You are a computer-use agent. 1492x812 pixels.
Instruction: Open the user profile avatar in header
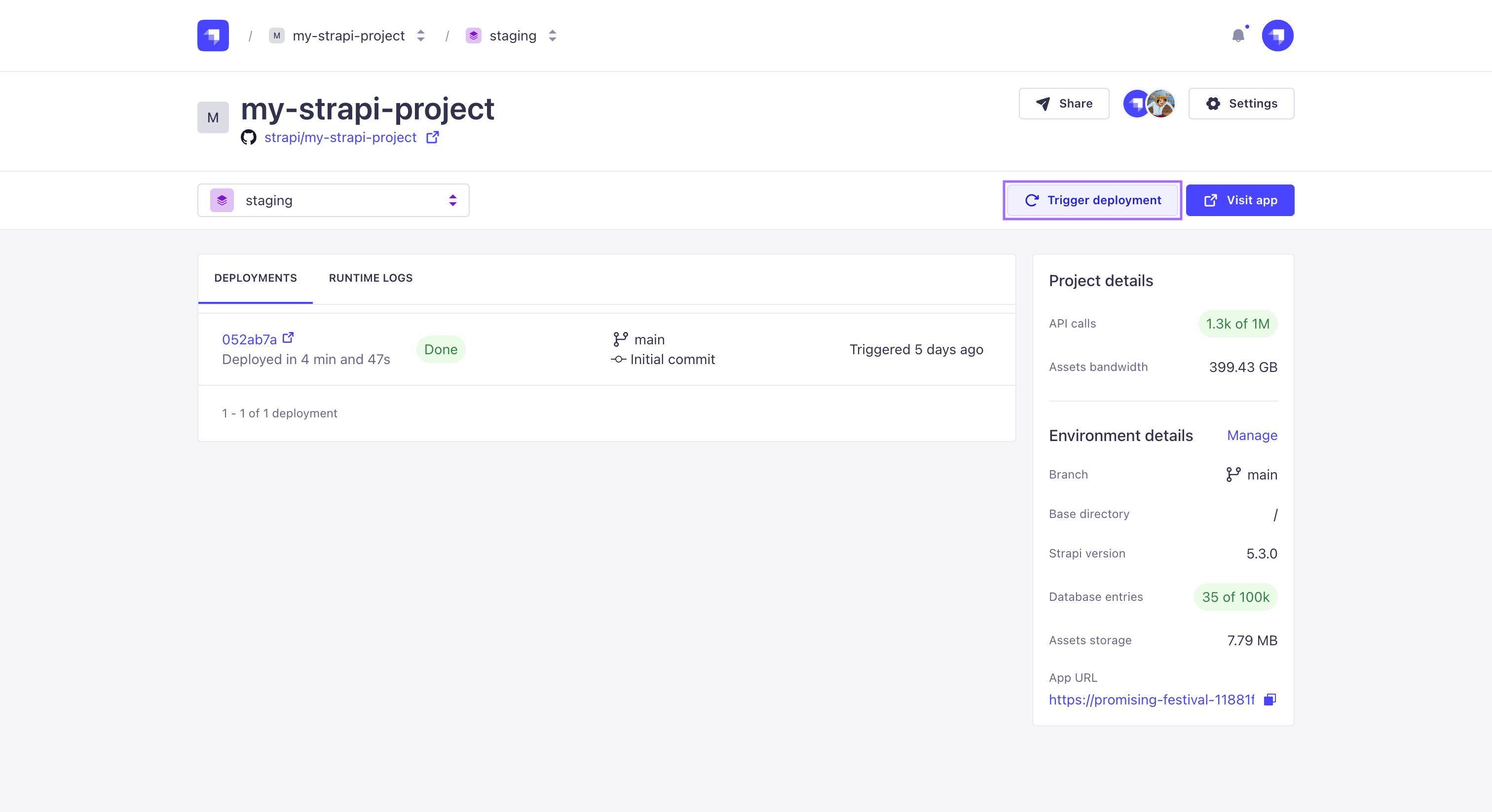tap(1277, 36)
